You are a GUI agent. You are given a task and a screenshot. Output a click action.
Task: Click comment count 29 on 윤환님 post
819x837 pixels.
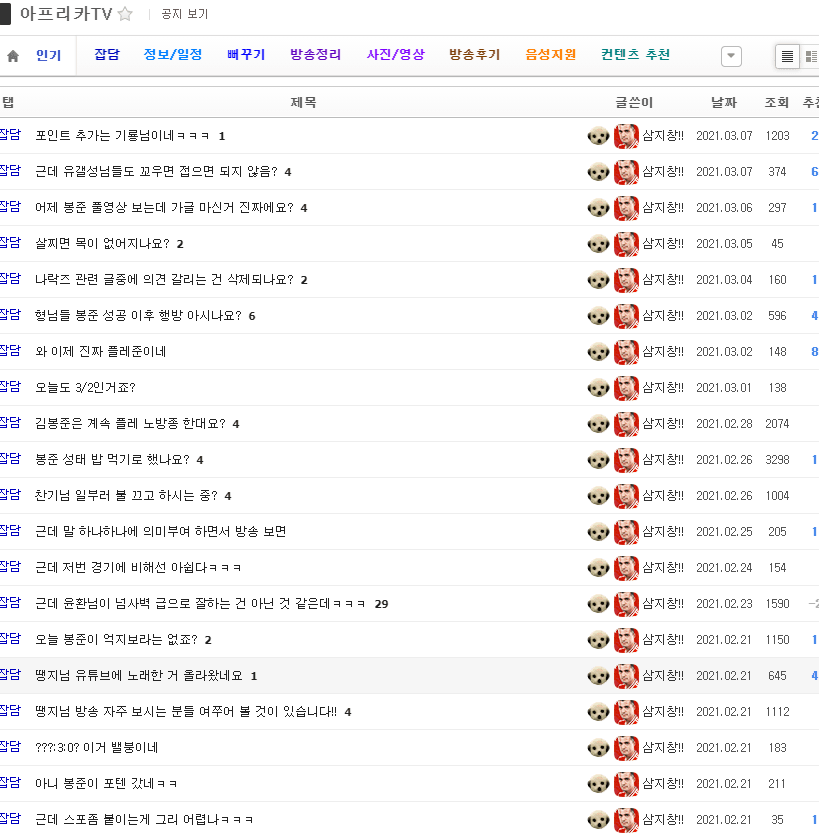click(381, 604)
